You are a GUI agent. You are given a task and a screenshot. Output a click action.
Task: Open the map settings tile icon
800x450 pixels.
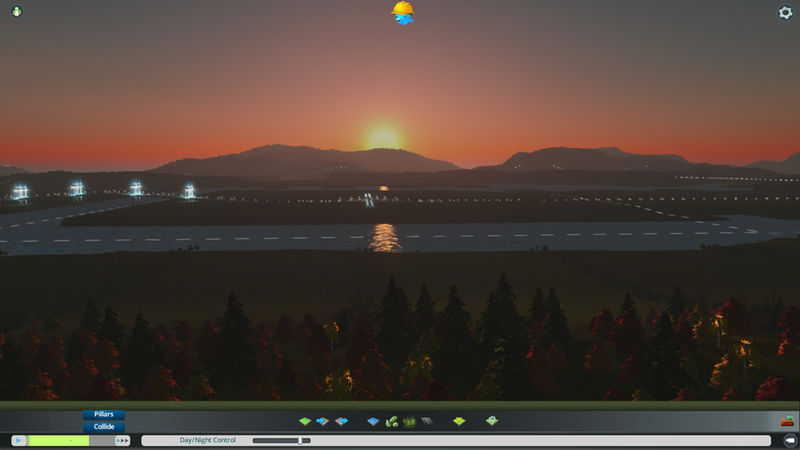492,422
